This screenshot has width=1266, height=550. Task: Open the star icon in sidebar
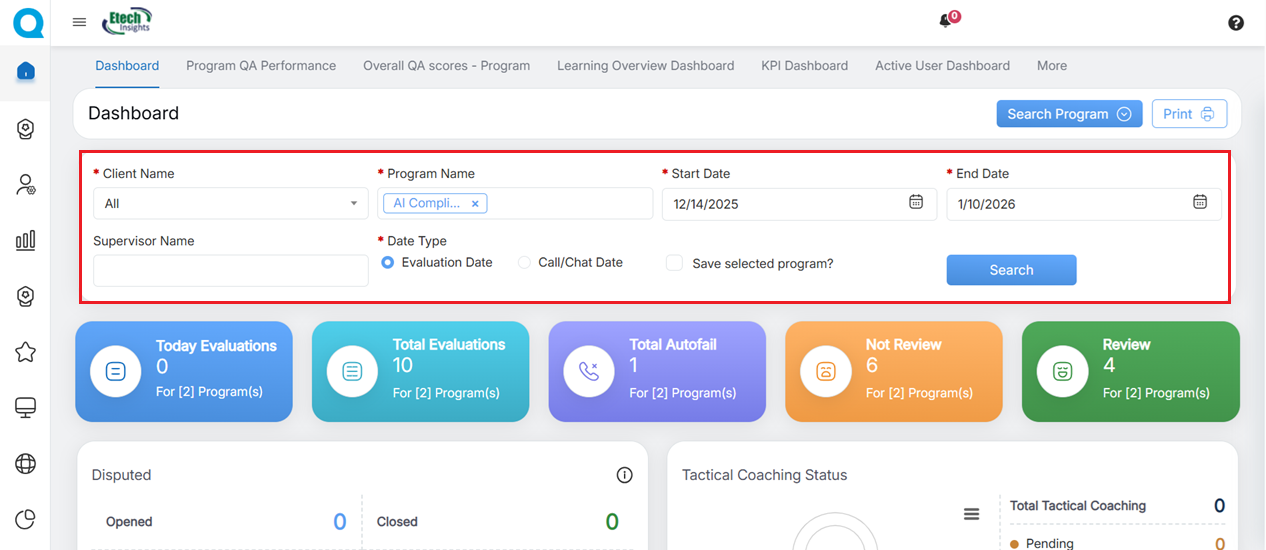coord(26,352)
